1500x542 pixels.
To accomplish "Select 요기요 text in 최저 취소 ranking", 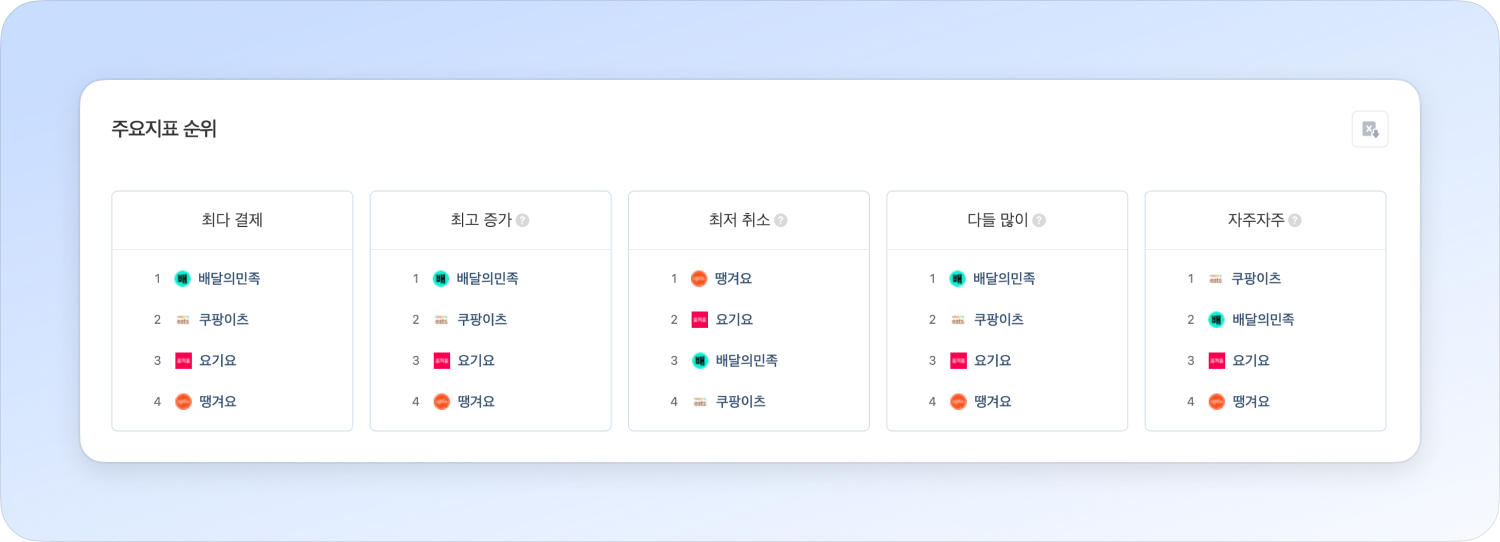I will pyautogui.click(x=734, y=320).
